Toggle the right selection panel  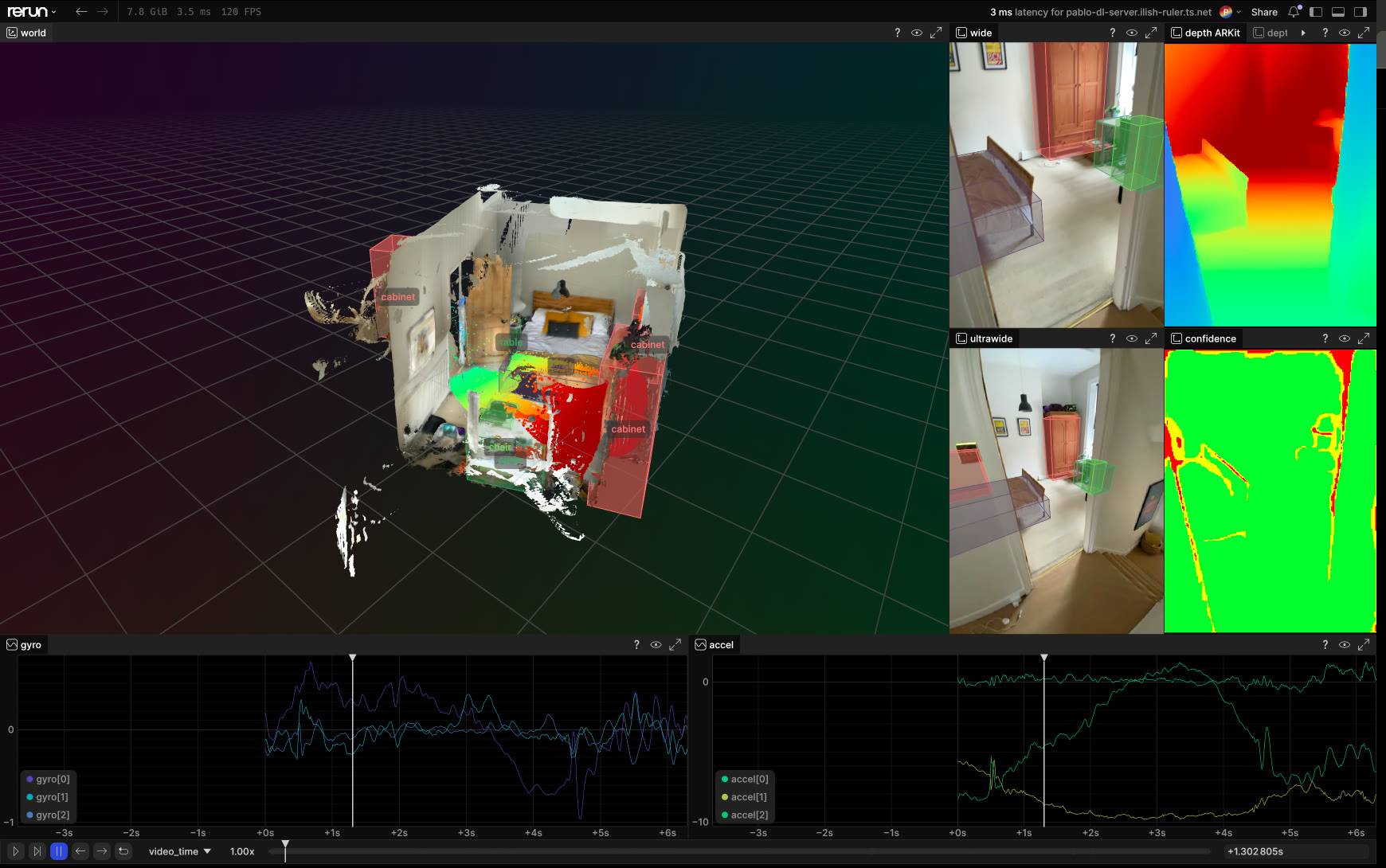coord(1361,12)
